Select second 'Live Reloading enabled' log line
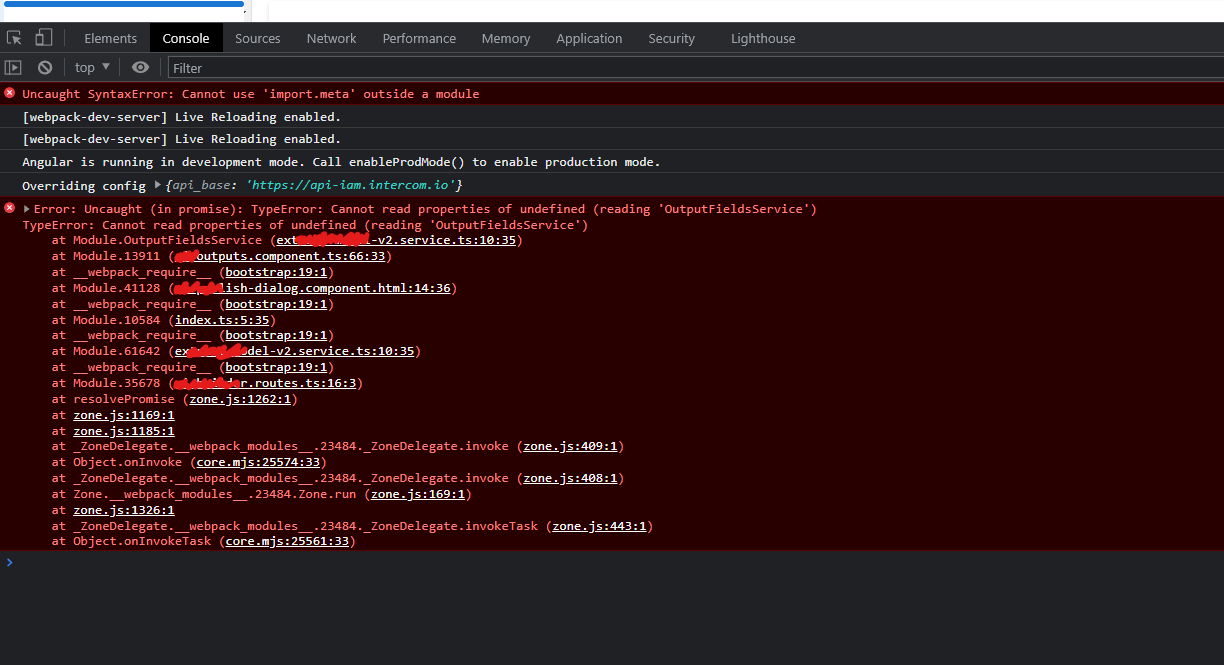 click(x=181, y=139)
